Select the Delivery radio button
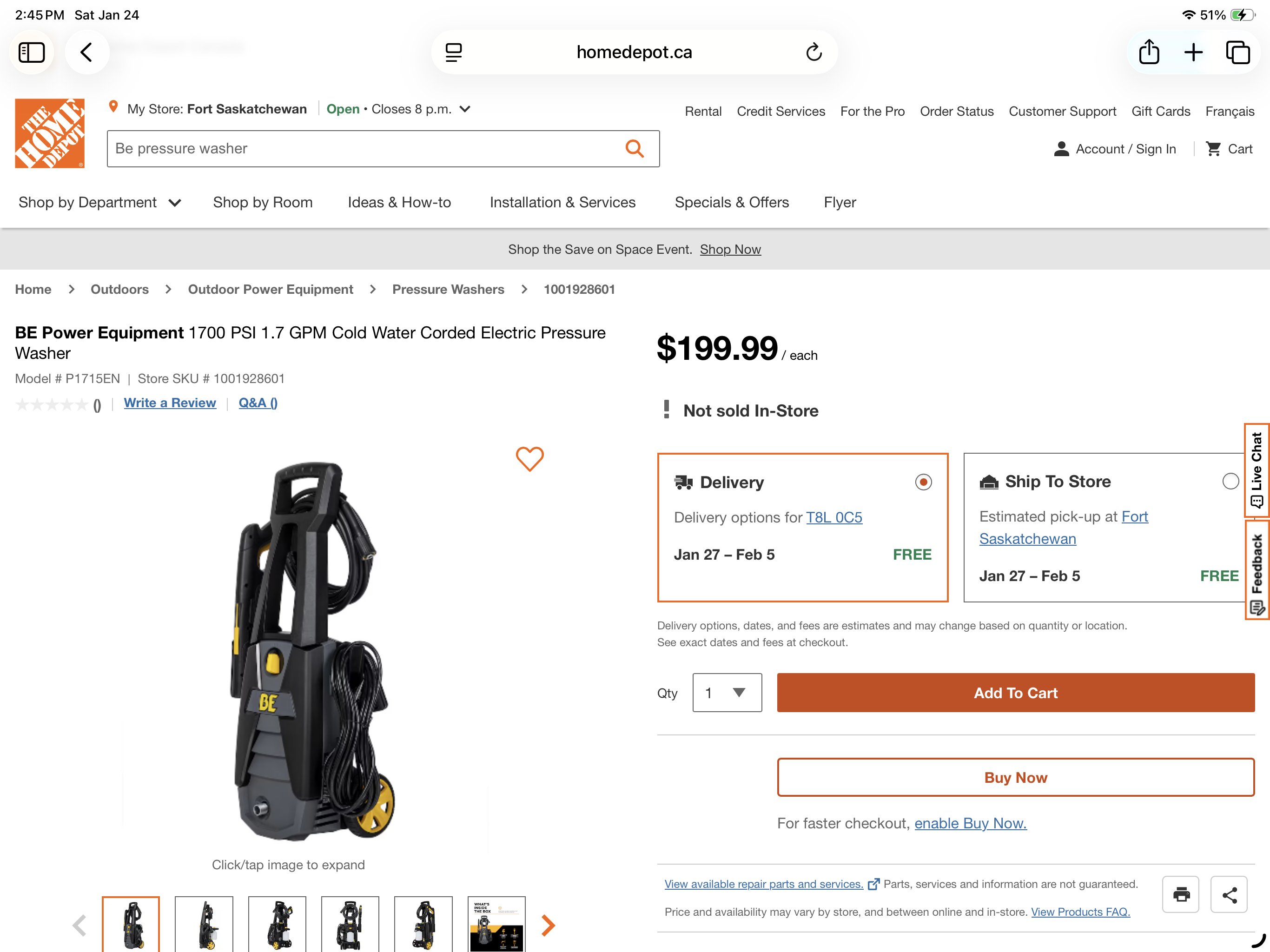 [x=923, y=483]
